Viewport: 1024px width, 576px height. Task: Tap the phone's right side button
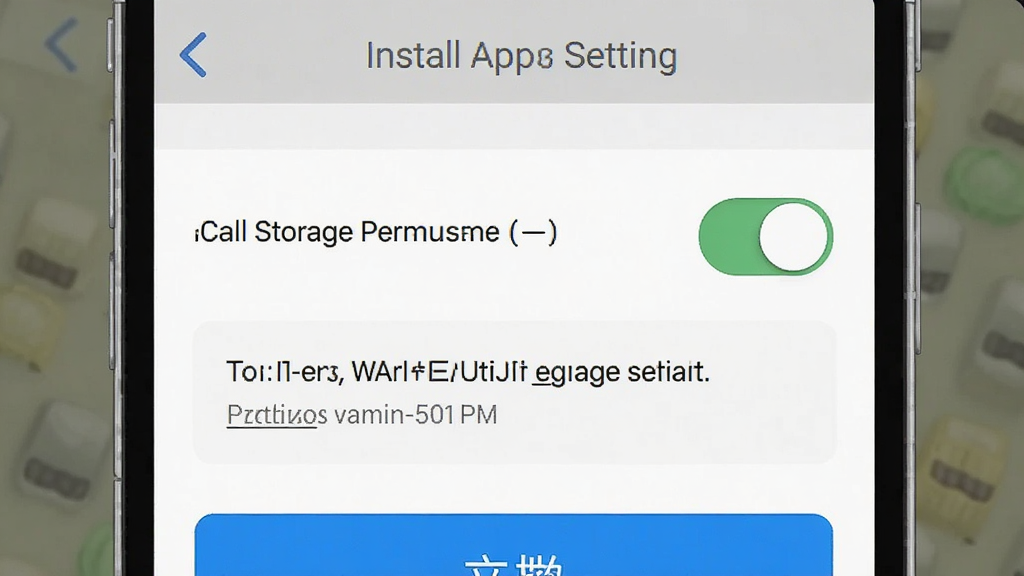[918, 278]
